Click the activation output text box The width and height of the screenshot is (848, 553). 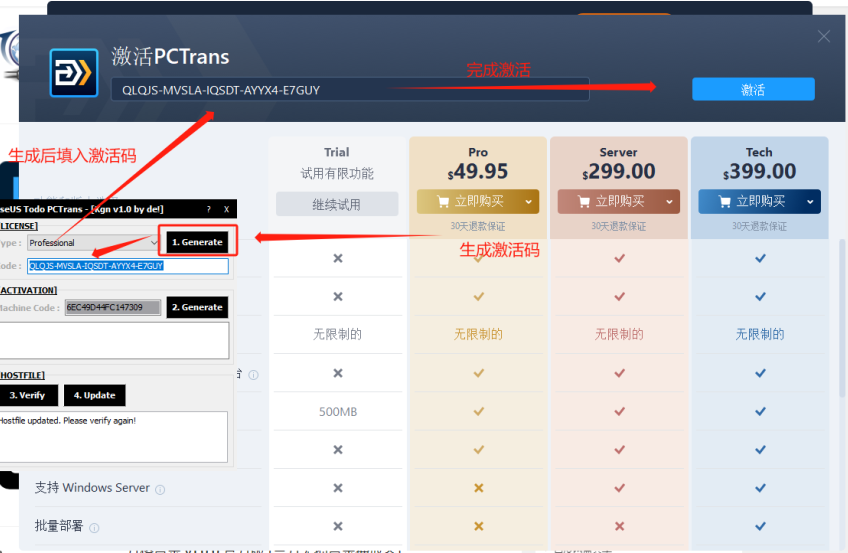tap(114, 341)
